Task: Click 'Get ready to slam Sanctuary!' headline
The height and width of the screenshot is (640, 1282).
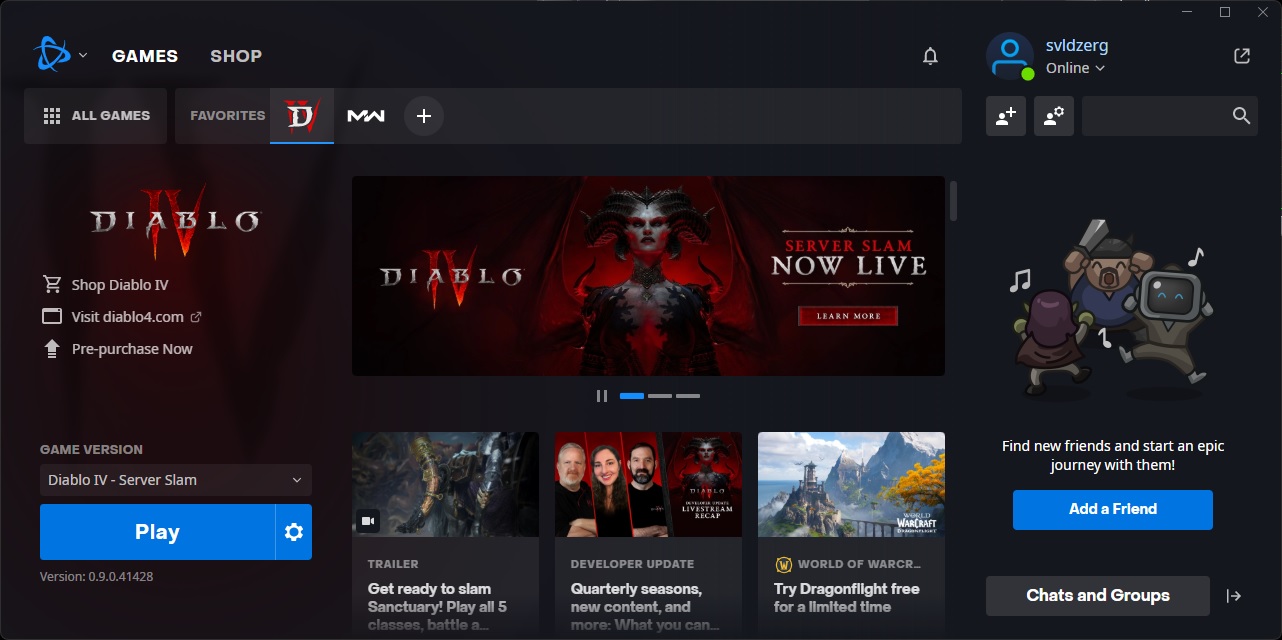Action: point(436,608)
